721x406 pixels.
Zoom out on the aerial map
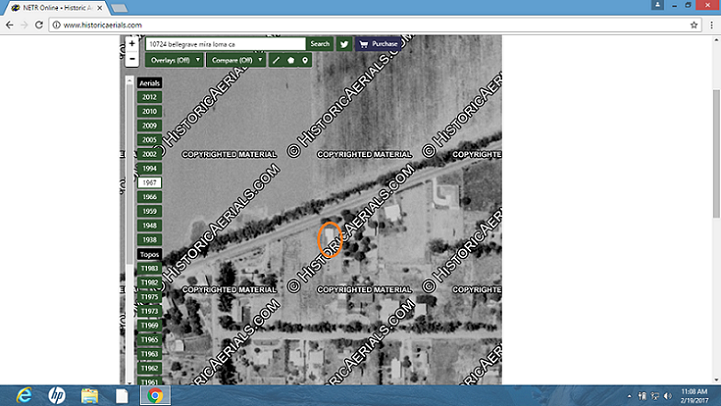(x=132, y=59)
